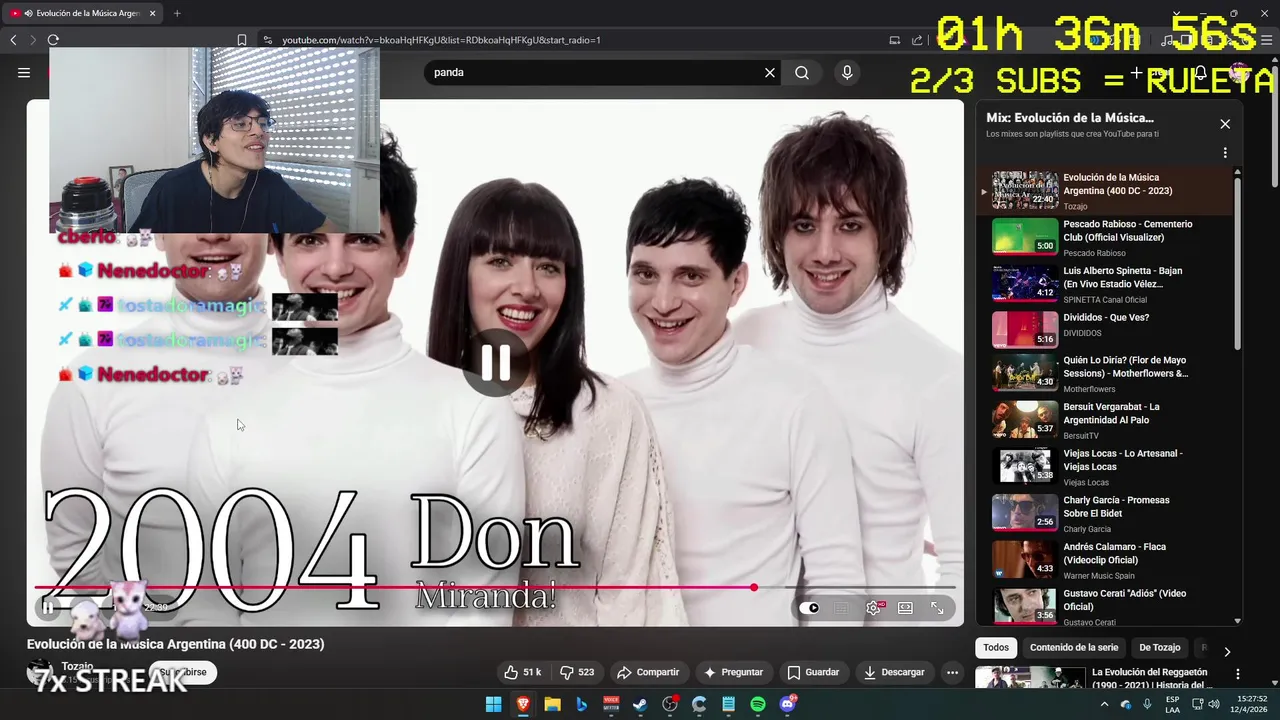Open clock and date 15:27:52
The height and width of the screenshot is (720, 1280).
[x=1251, y=705]
